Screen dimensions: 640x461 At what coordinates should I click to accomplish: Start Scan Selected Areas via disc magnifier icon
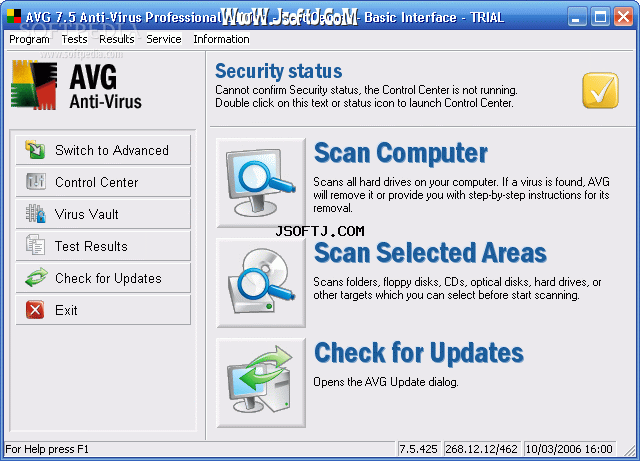point(261,283)
